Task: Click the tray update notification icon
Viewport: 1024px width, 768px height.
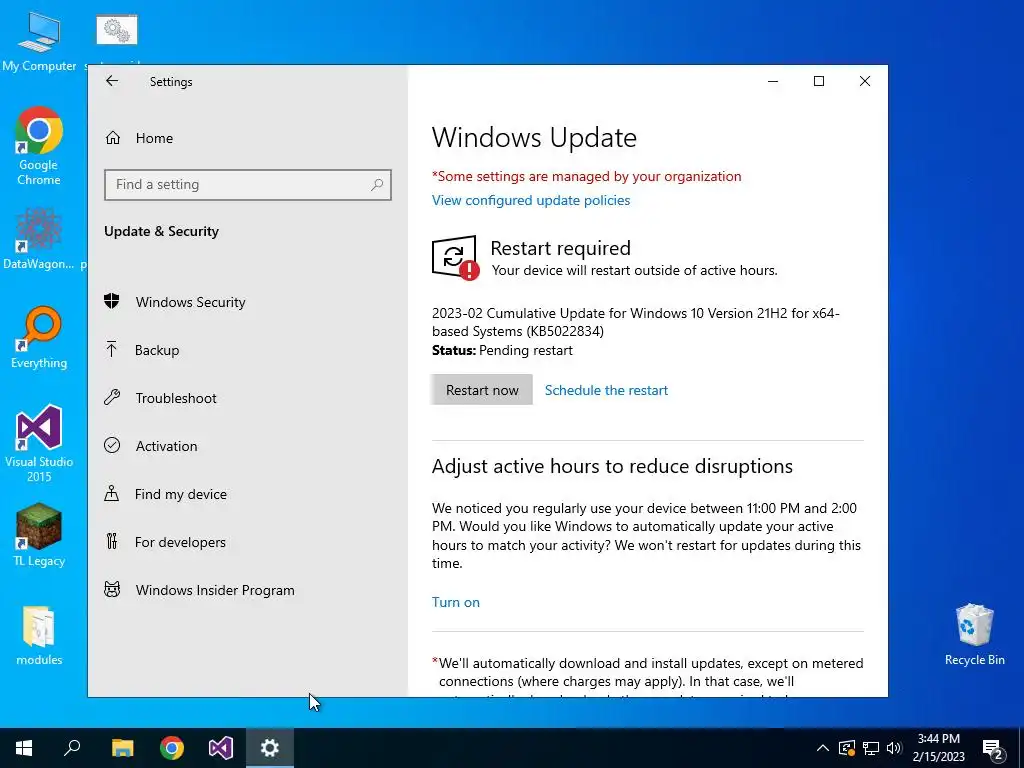Action: tap(847, 748)
